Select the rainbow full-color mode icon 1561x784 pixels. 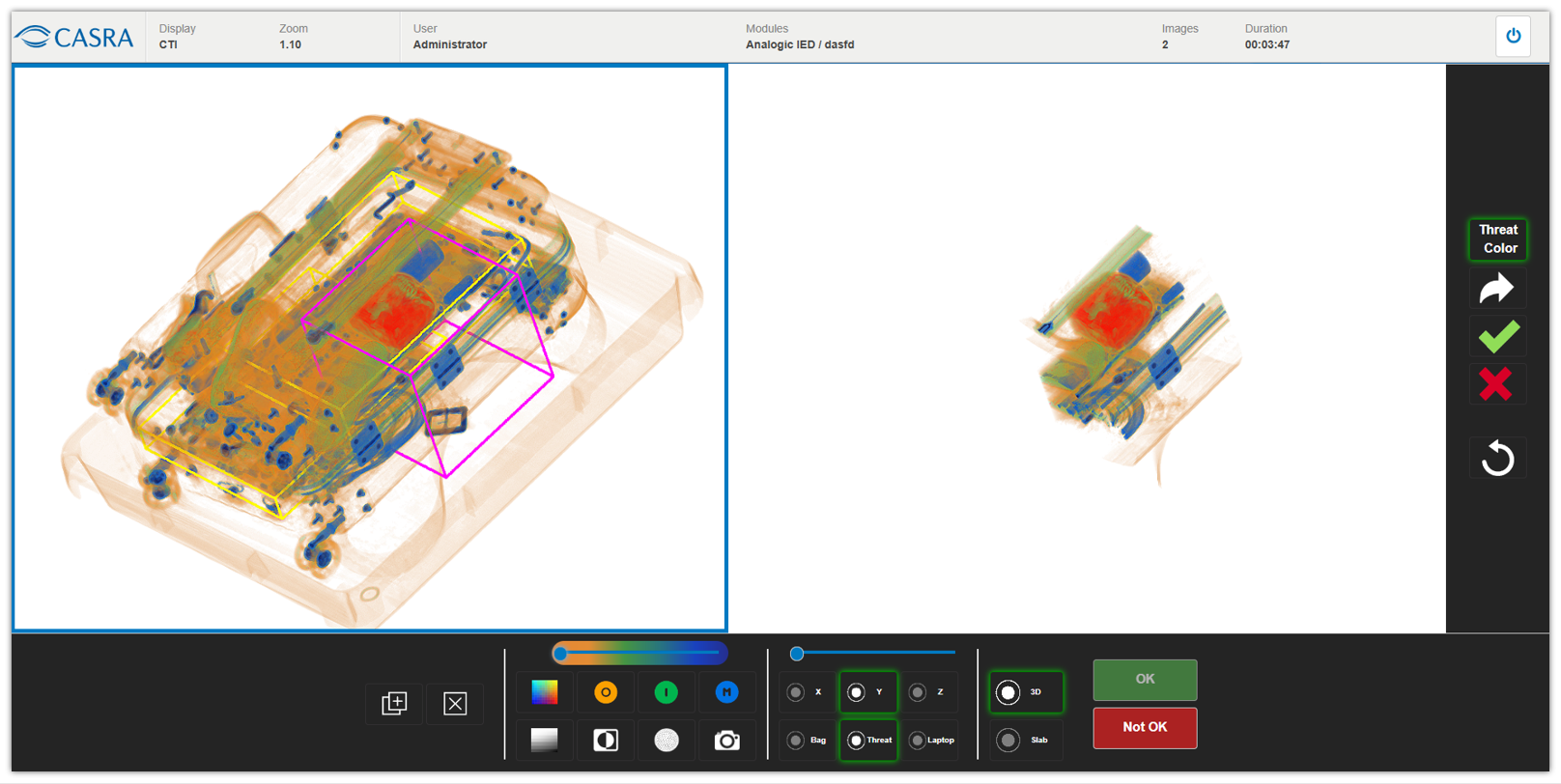point(545,692)
